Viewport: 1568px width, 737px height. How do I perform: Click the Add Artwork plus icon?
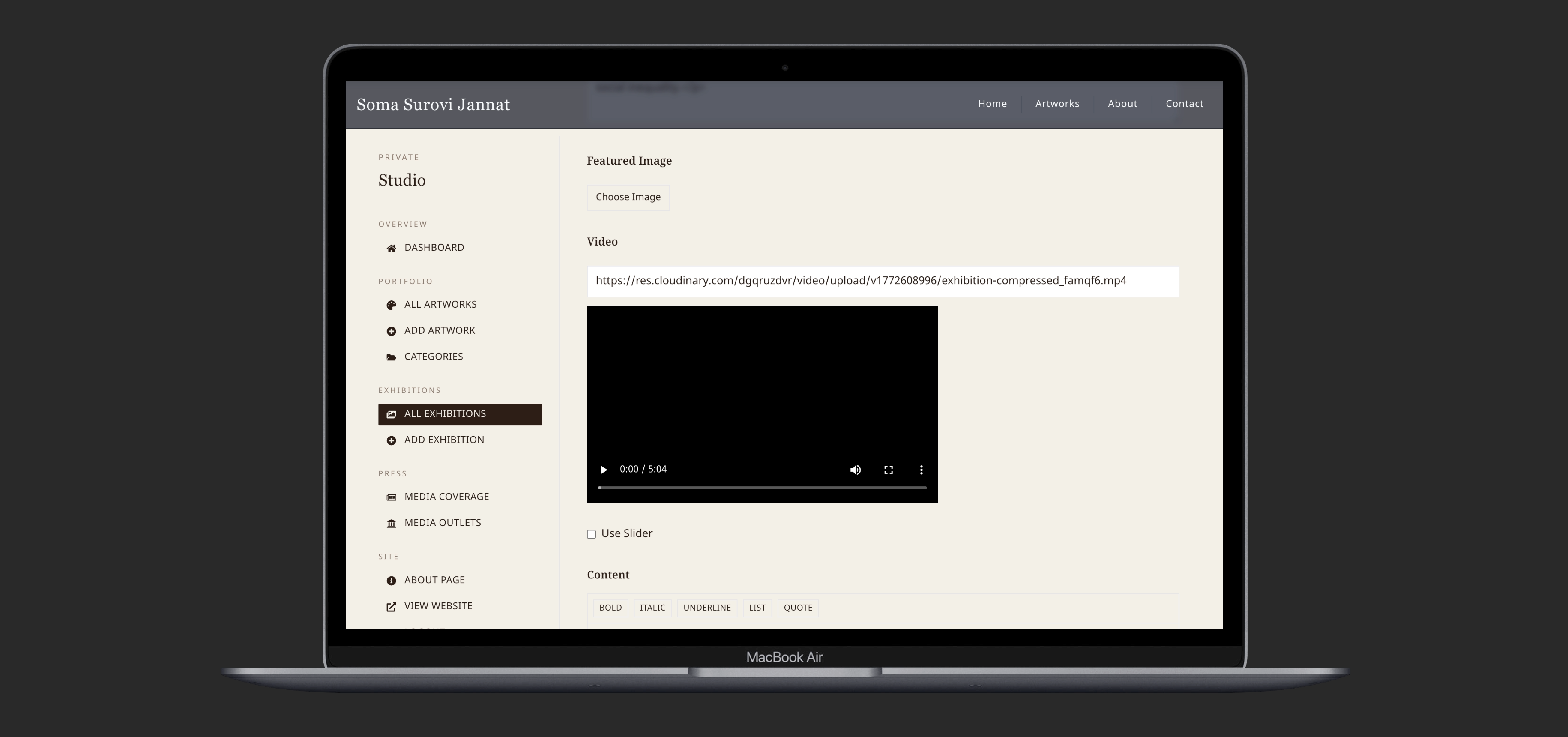tap(392, 331)
